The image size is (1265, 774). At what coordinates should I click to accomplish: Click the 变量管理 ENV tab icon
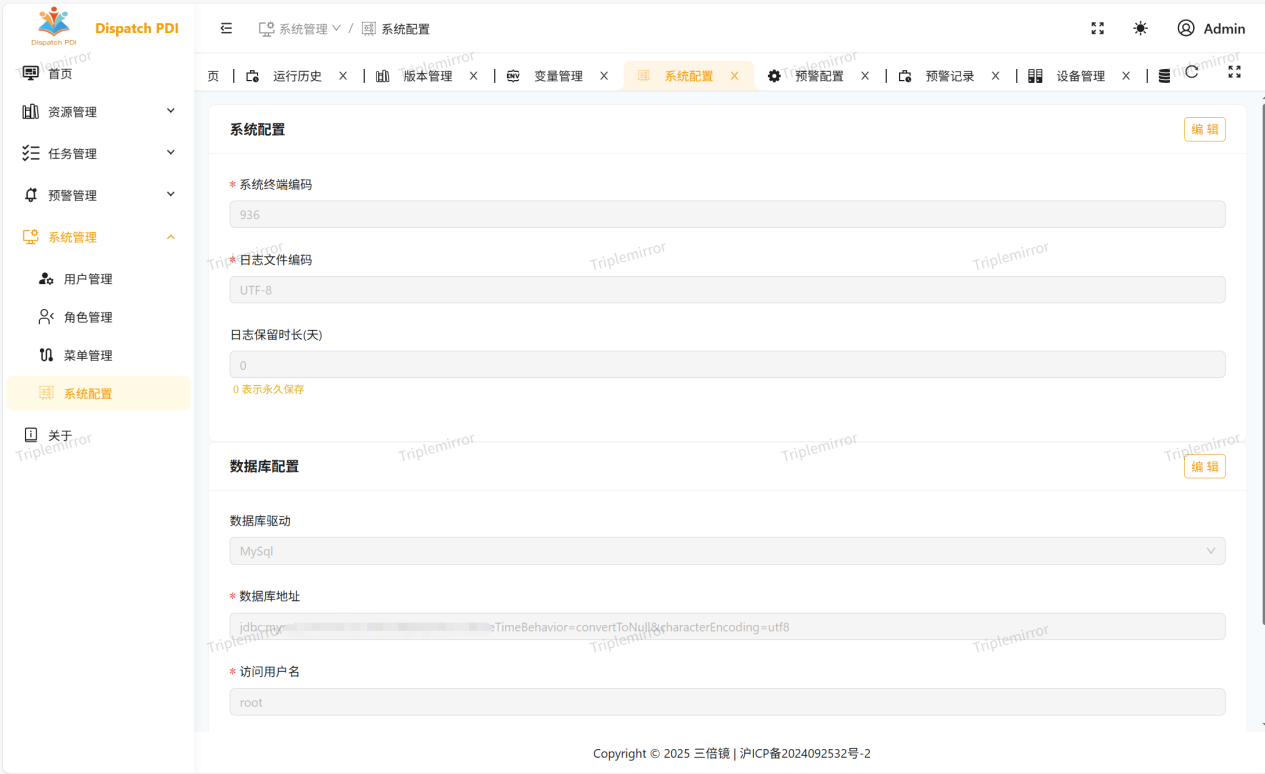click(513, 76)
